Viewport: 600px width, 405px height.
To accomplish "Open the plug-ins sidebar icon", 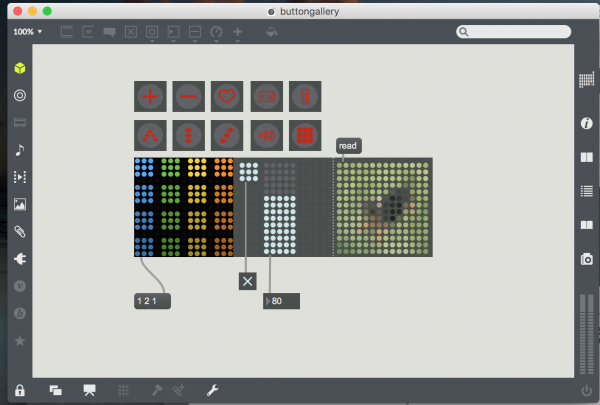I will (20, 259).
